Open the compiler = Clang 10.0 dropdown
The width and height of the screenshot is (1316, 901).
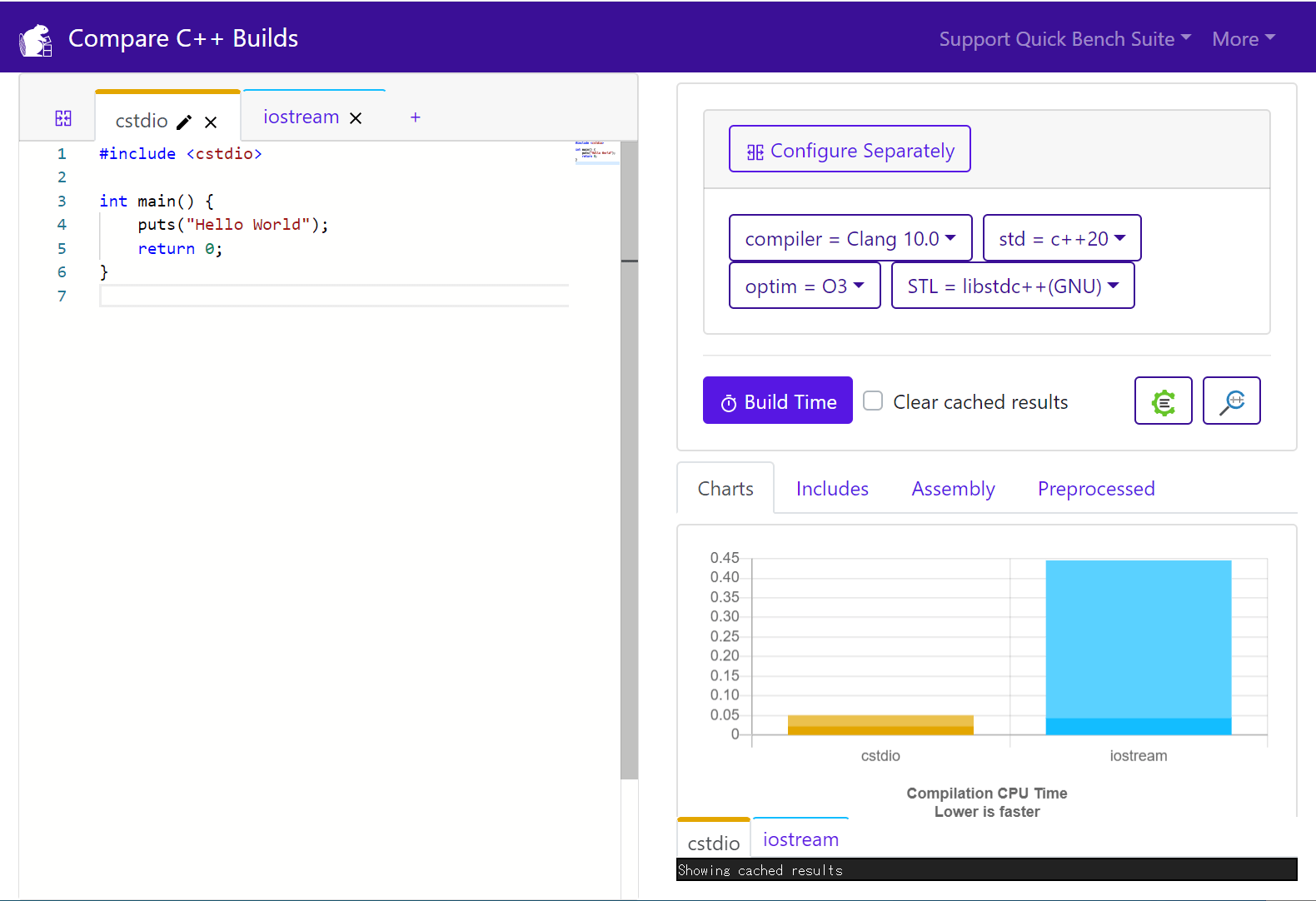point(850,238)
